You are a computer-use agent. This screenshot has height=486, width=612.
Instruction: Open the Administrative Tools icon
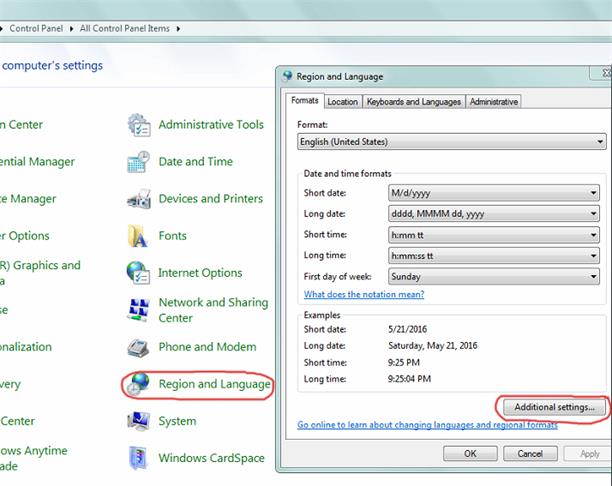(x=139, y=125)
